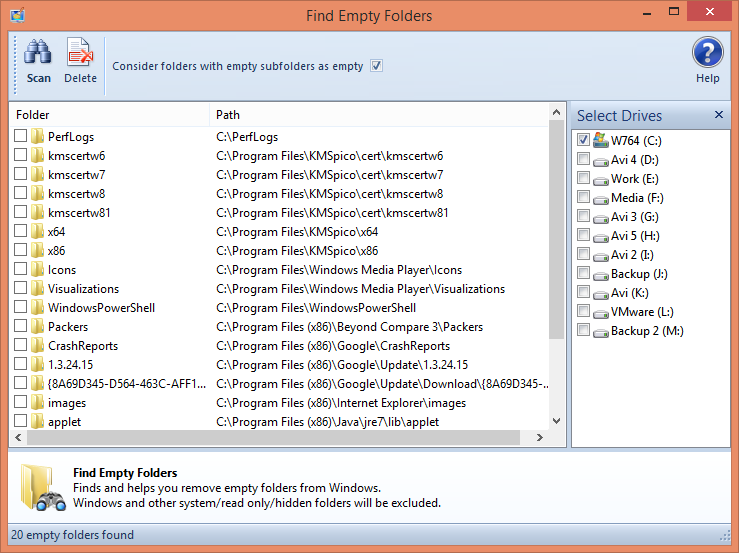Viewport: 739px width, 553px height.
Task: Maximize the Find Empty Folders window
Action: point(674,12)
